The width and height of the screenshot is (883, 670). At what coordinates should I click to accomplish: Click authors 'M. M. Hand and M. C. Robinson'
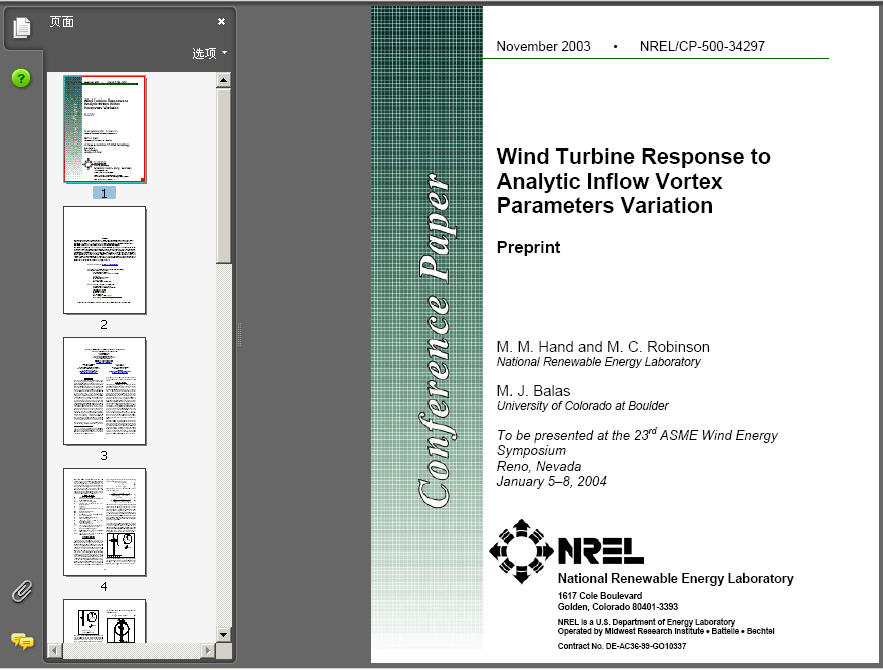[x=603, y=347]
